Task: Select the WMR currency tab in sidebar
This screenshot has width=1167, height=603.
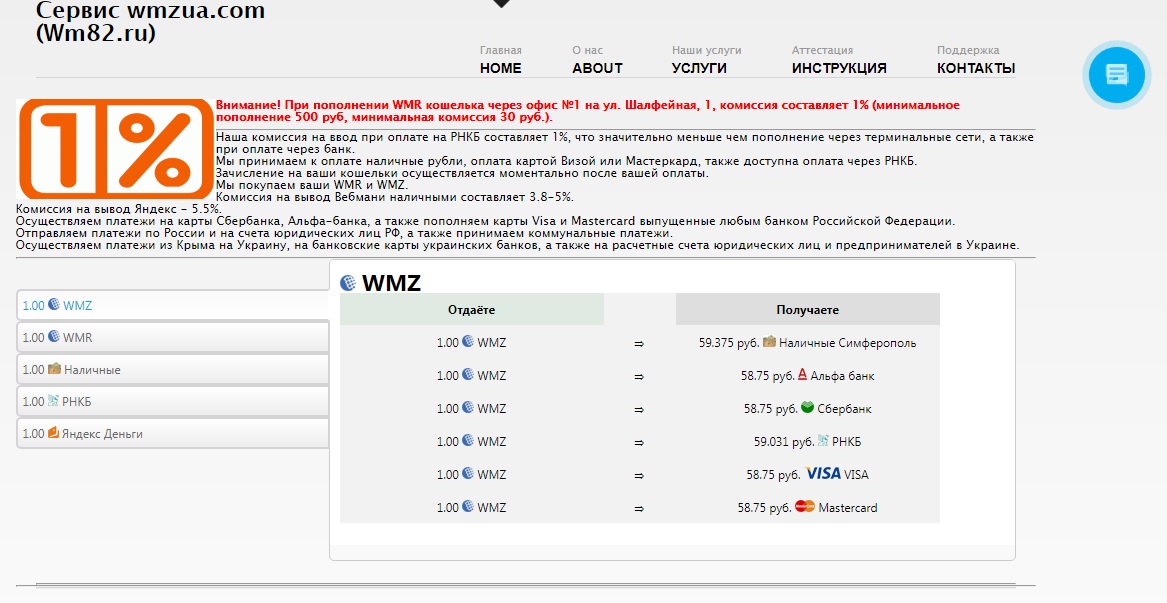Action: point(172,338)
